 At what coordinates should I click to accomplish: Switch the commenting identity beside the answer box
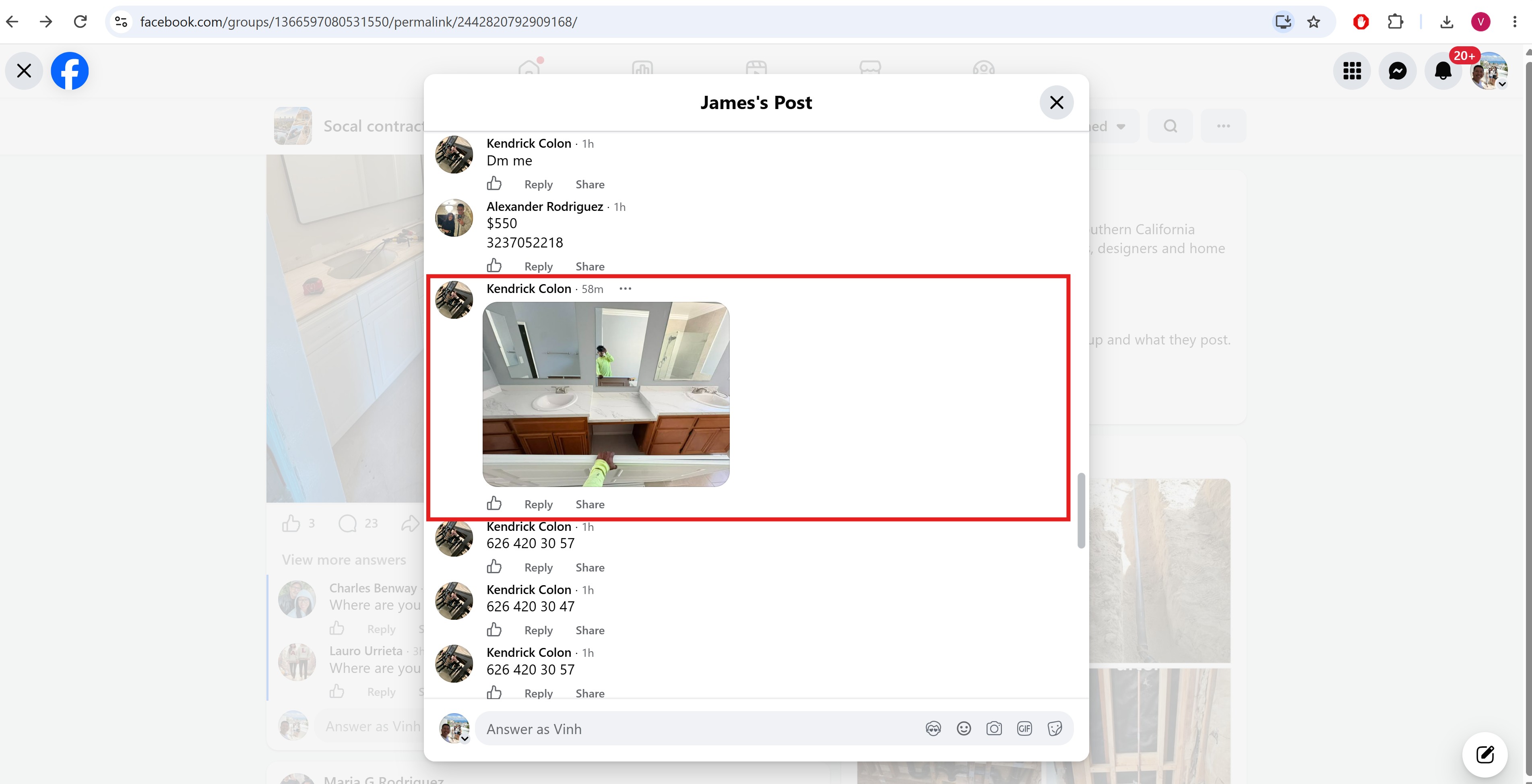click(x=454, y=729)
